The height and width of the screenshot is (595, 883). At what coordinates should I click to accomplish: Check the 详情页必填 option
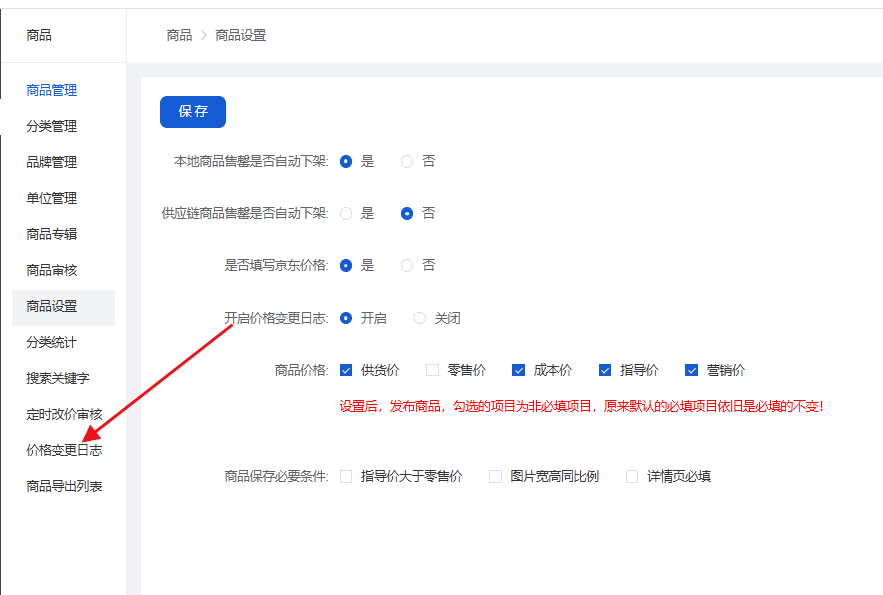coord(632,477)
